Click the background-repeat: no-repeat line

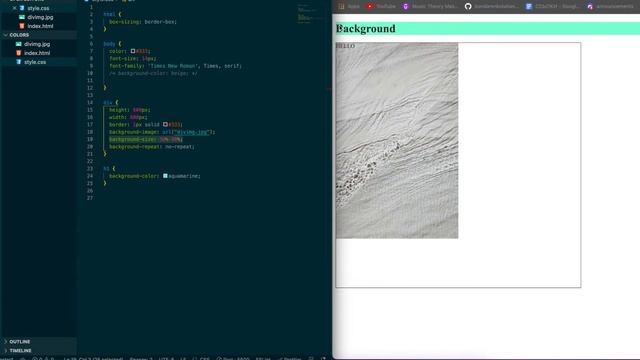[x=152, y=147]
